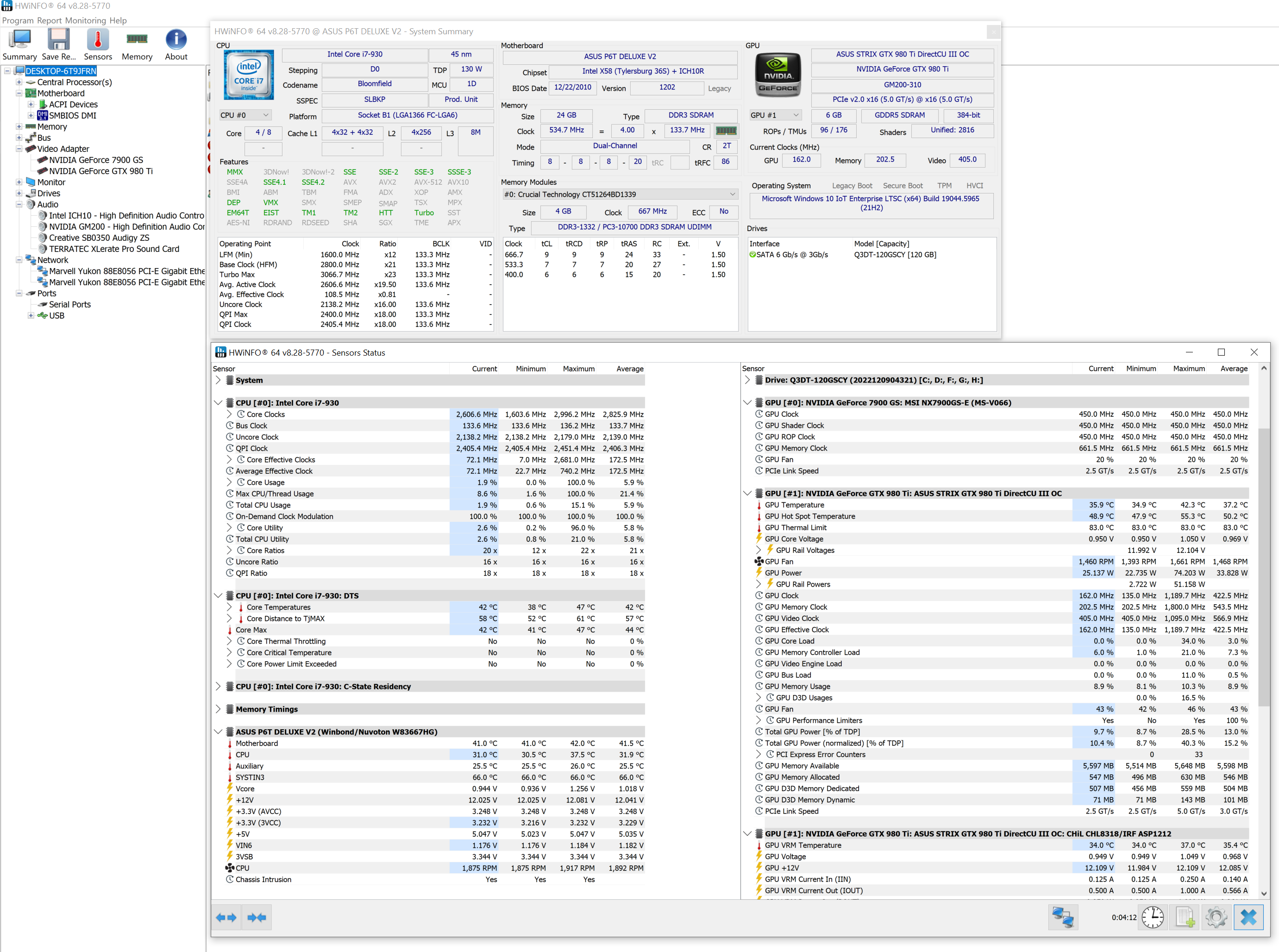This screenshot has width=1279, height=952.
Task: Expand the Central Processor(s) tree node
Action: (19, 82)
